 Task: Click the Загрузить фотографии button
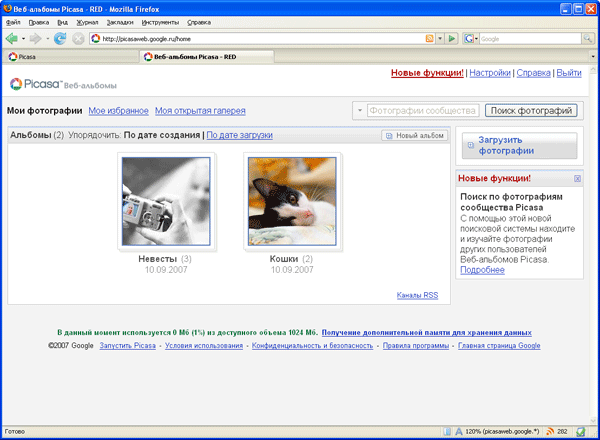[519, 145]
